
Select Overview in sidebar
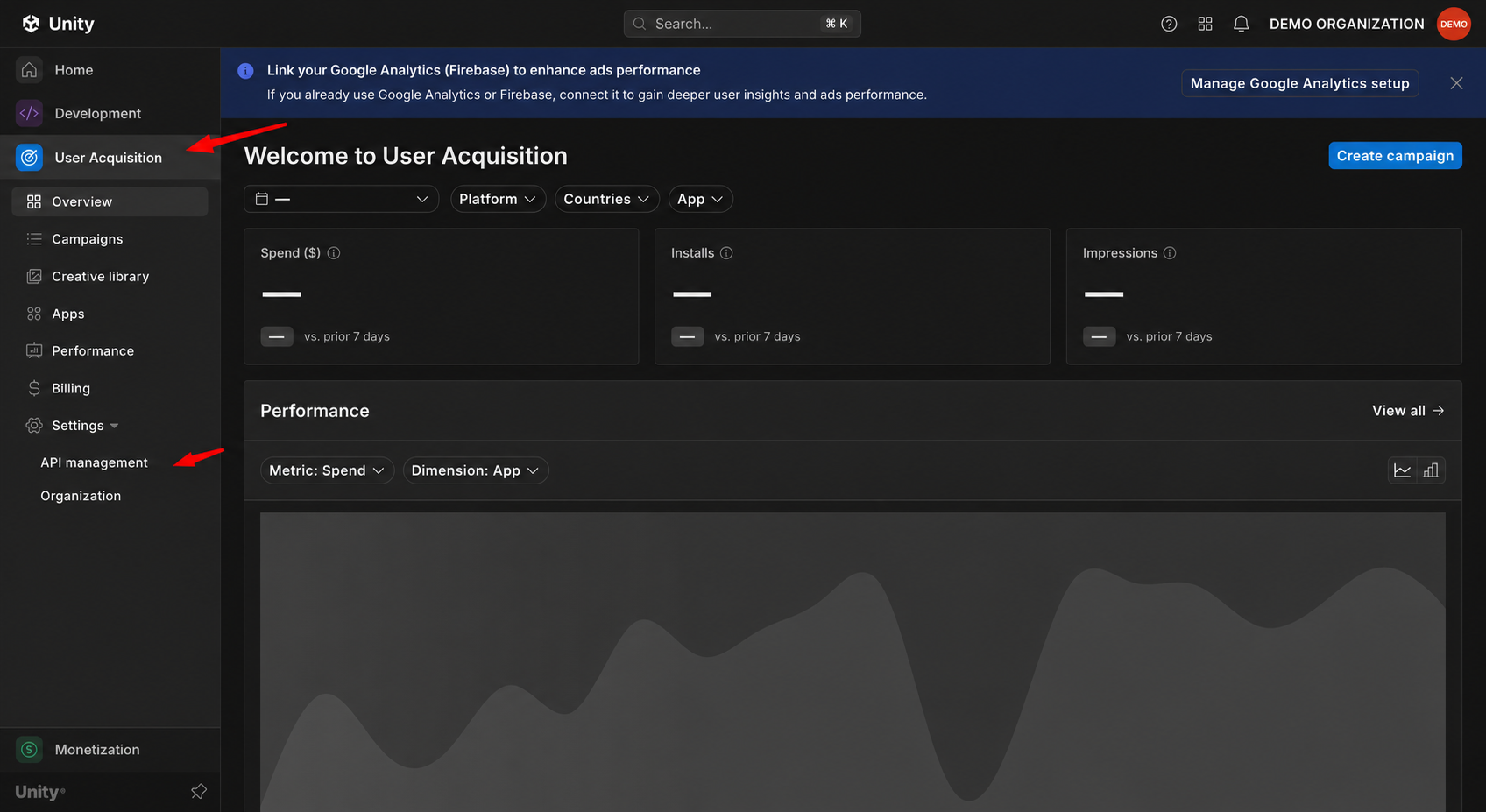(110, 201)
